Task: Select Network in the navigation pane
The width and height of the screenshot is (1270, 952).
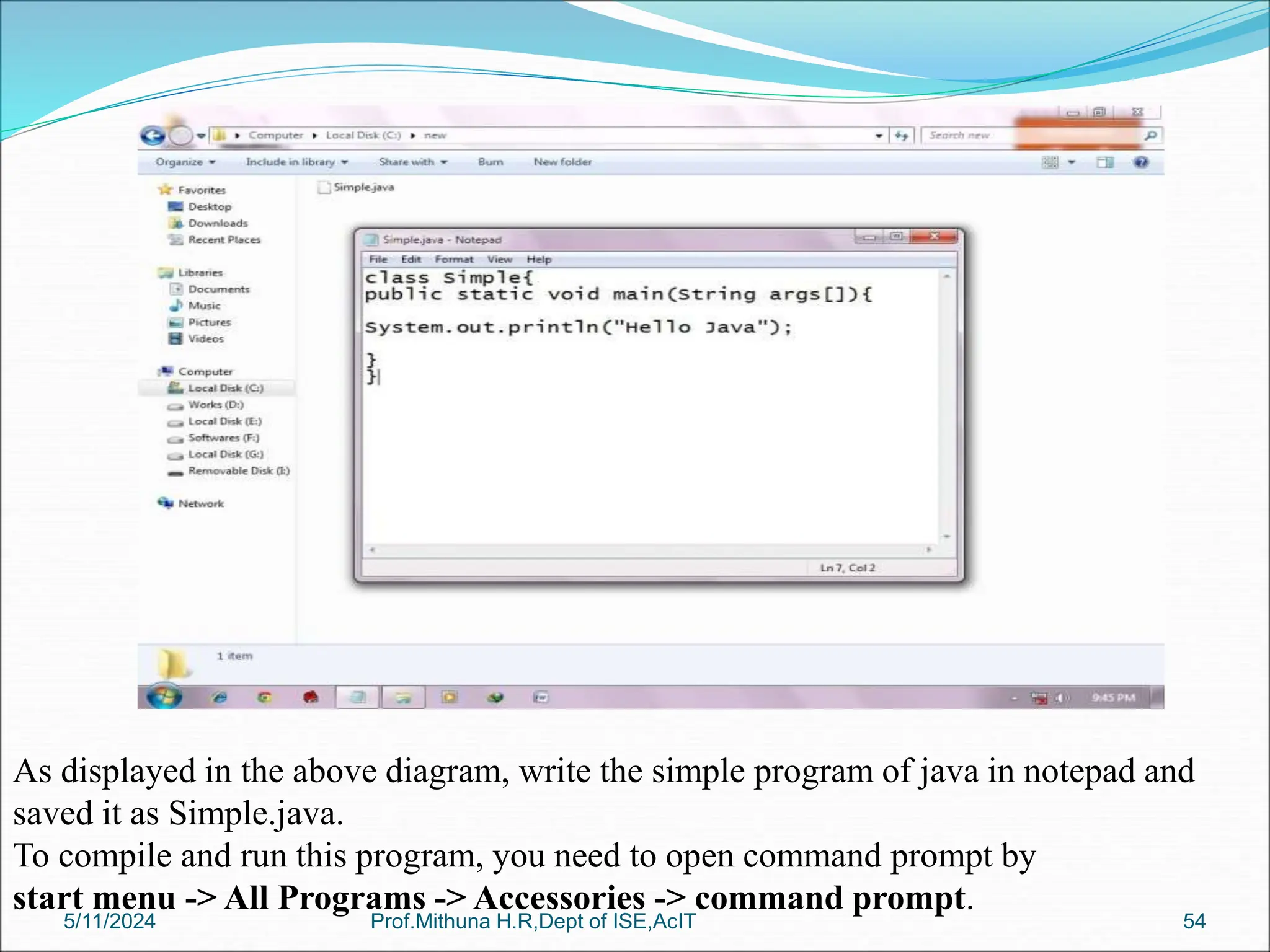Action: (x=191, y=503)
